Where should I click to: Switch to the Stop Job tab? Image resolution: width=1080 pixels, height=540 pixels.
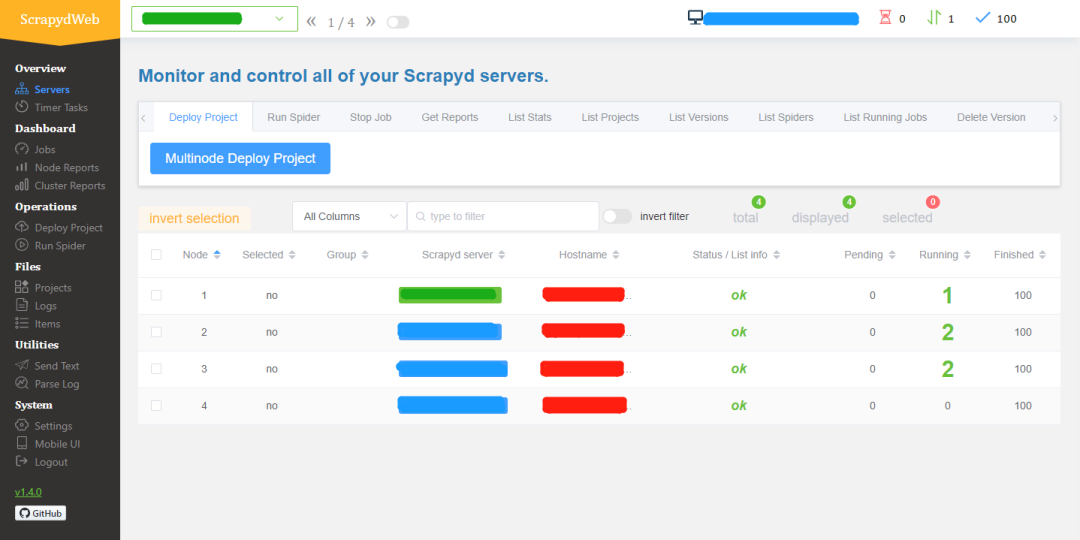click(x=371, y=117)
